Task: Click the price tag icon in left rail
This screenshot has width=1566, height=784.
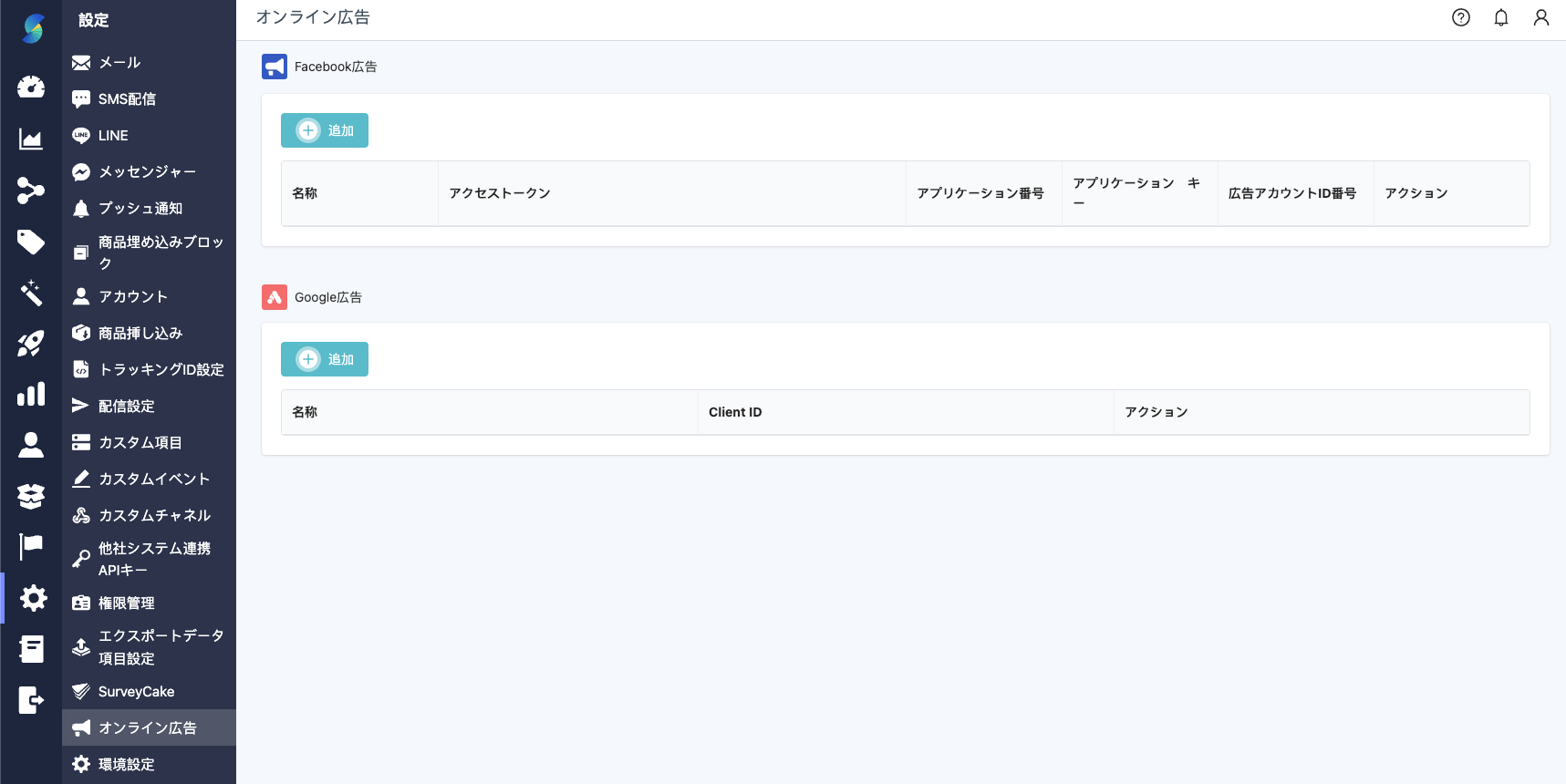Action: (x=31, y=242)
